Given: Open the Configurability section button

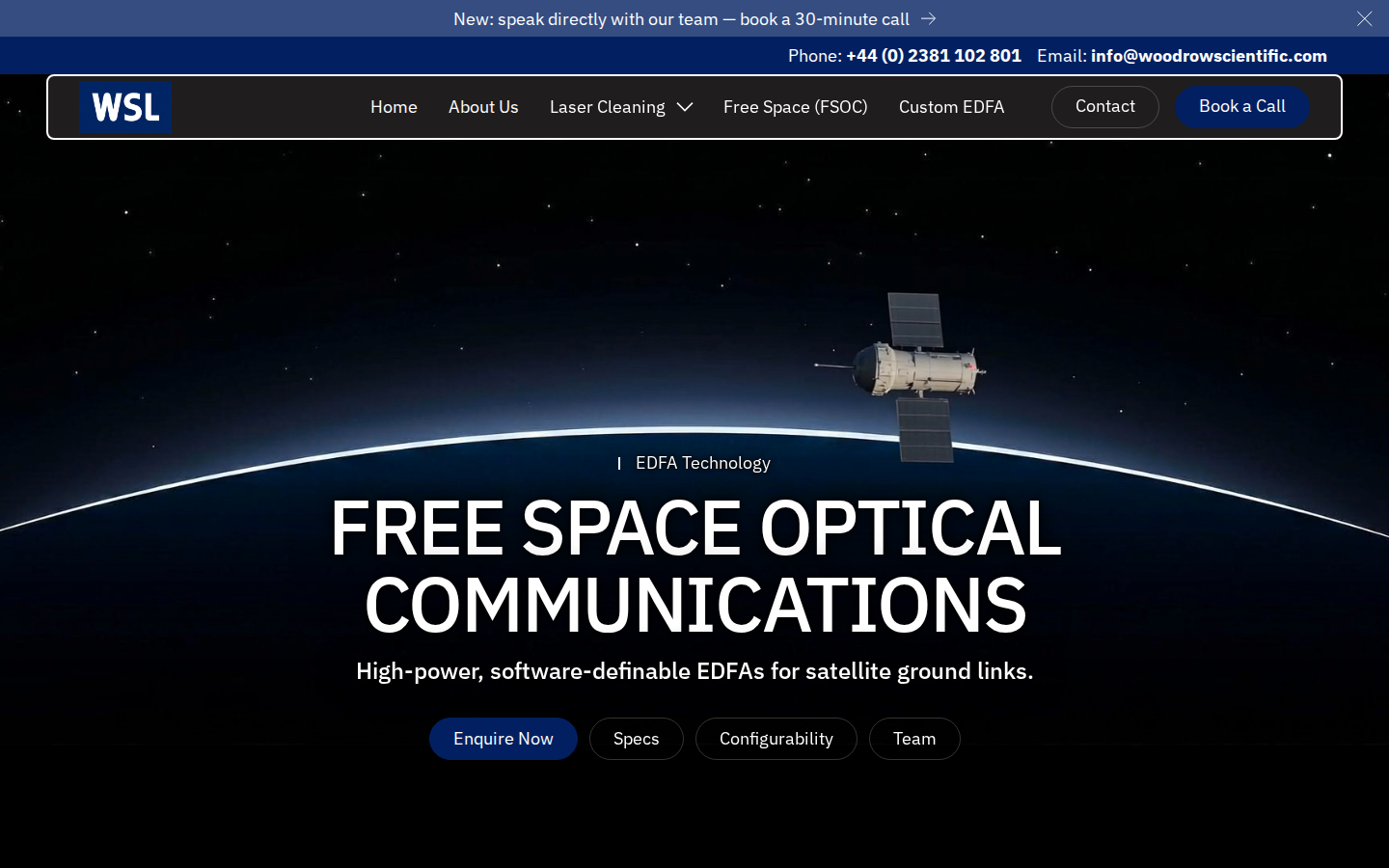Looking at the screenshot, I should coord(776,739).
